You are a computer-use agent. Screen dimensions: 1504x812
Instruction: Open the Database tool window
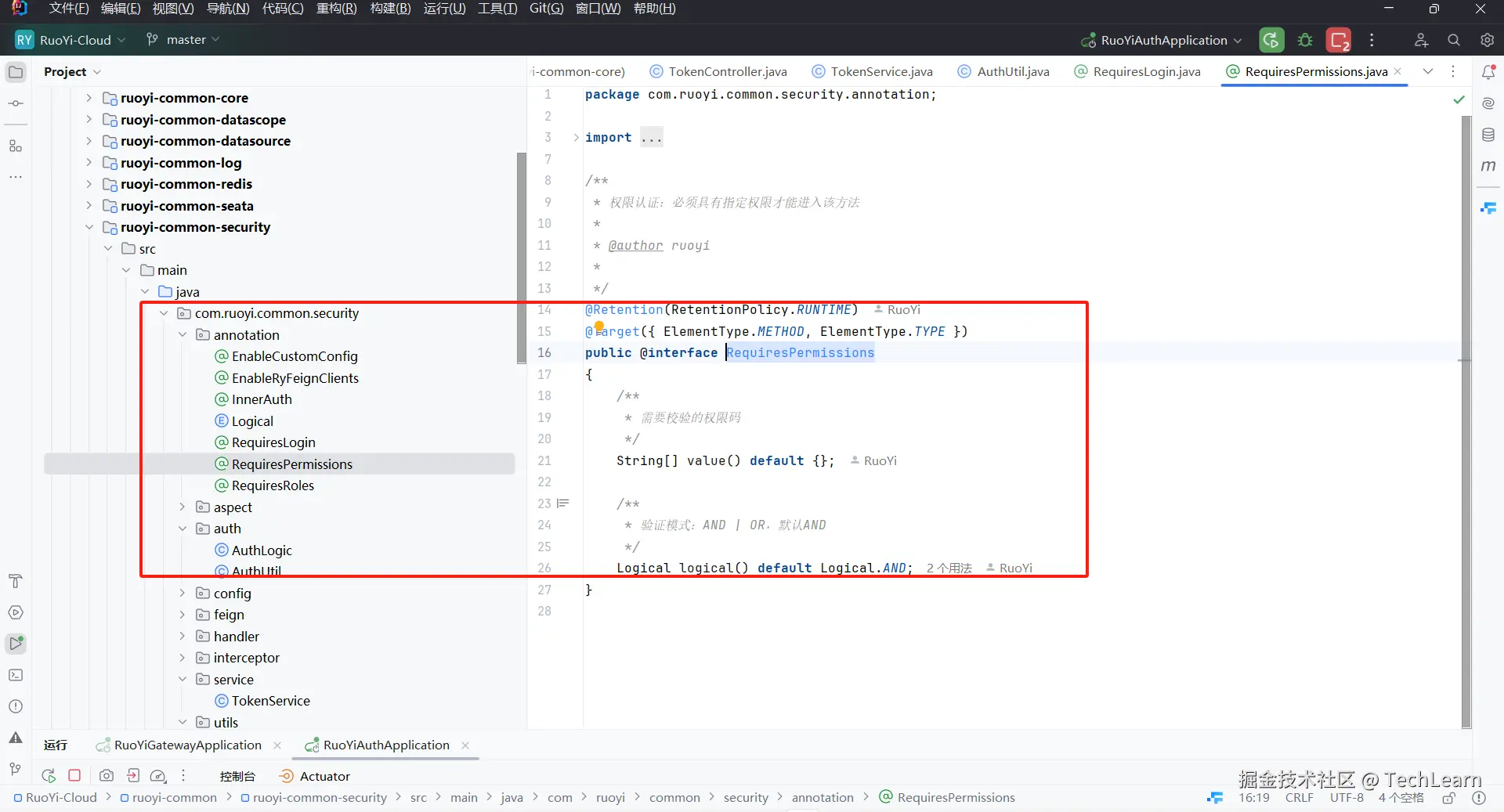point(1488,135)
